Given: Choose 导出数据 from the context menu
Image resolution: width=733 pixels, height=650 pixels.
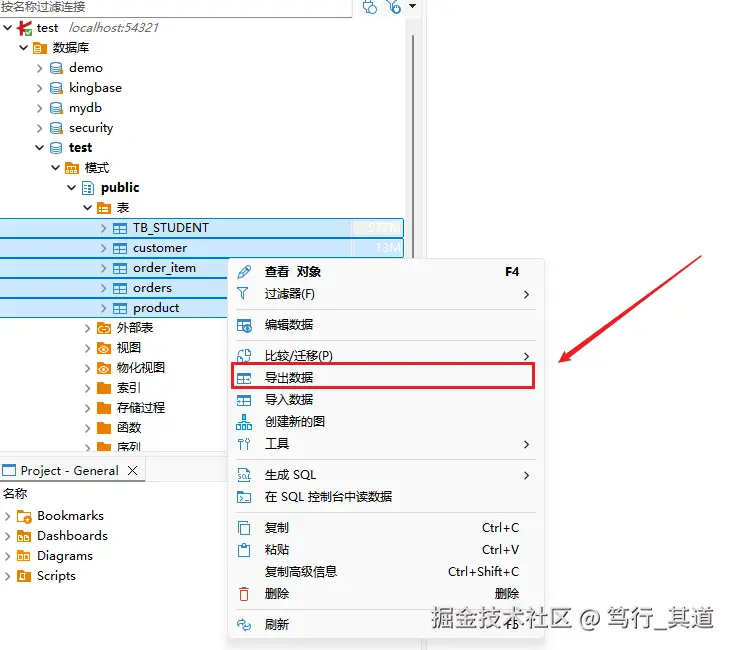Looking at the screenshot, I should click(x=383, y=377).
